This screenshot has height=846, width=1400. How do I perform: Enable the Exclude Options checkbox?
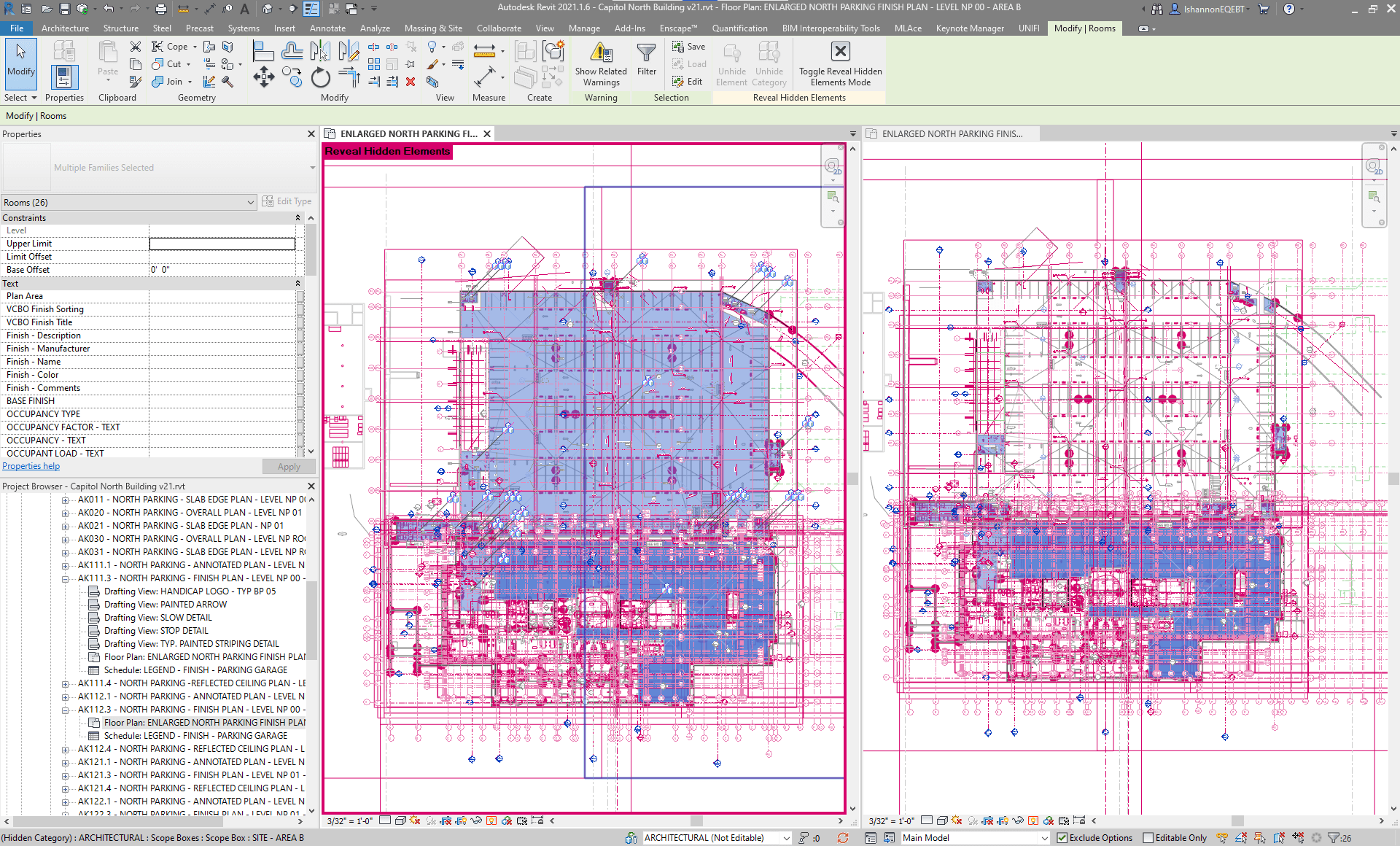pos(1062,837)
